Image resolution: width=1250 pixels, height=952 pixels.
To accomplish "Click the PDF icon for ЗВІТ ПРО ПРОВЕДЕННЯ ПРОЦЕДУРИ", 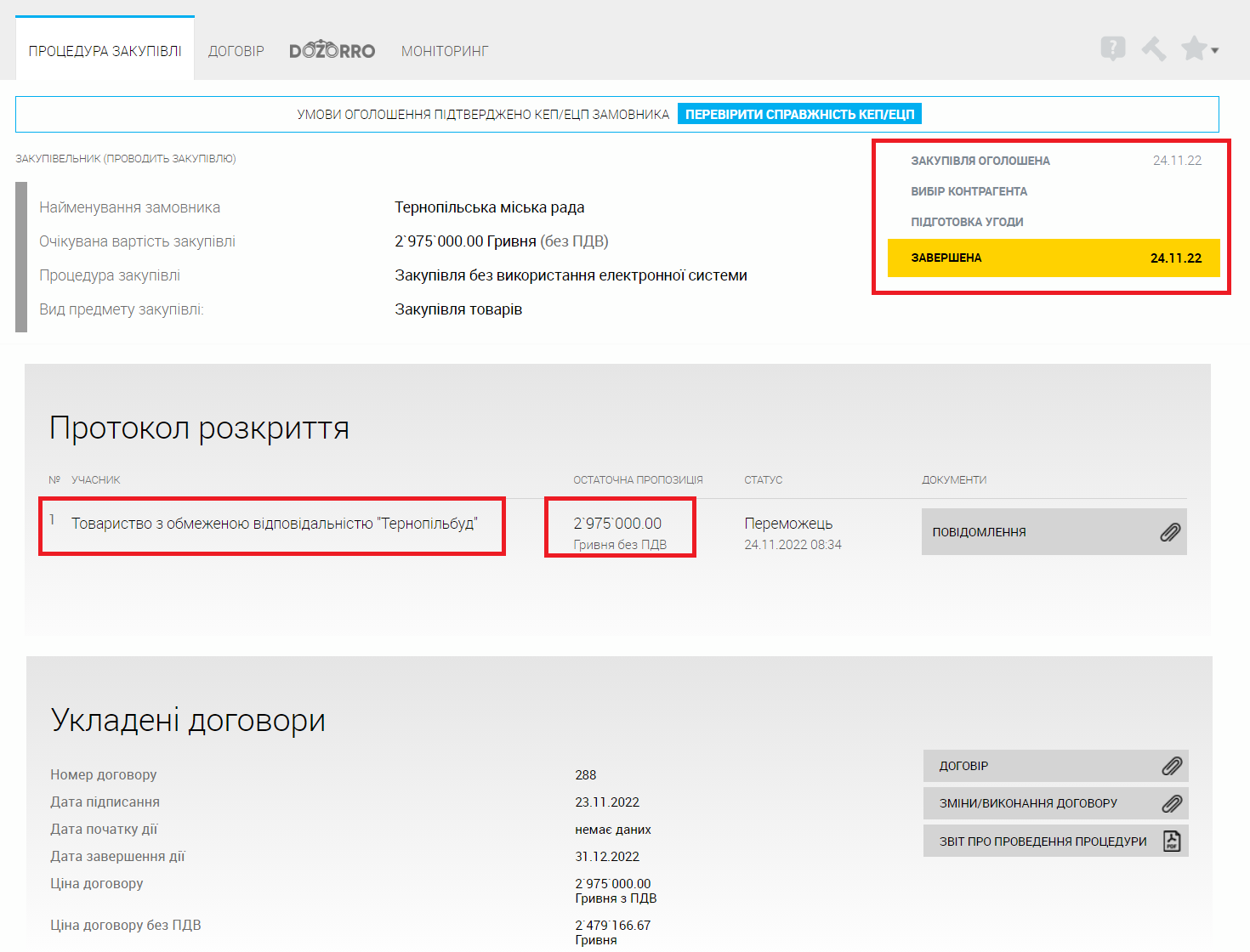I will point(1172,841).
